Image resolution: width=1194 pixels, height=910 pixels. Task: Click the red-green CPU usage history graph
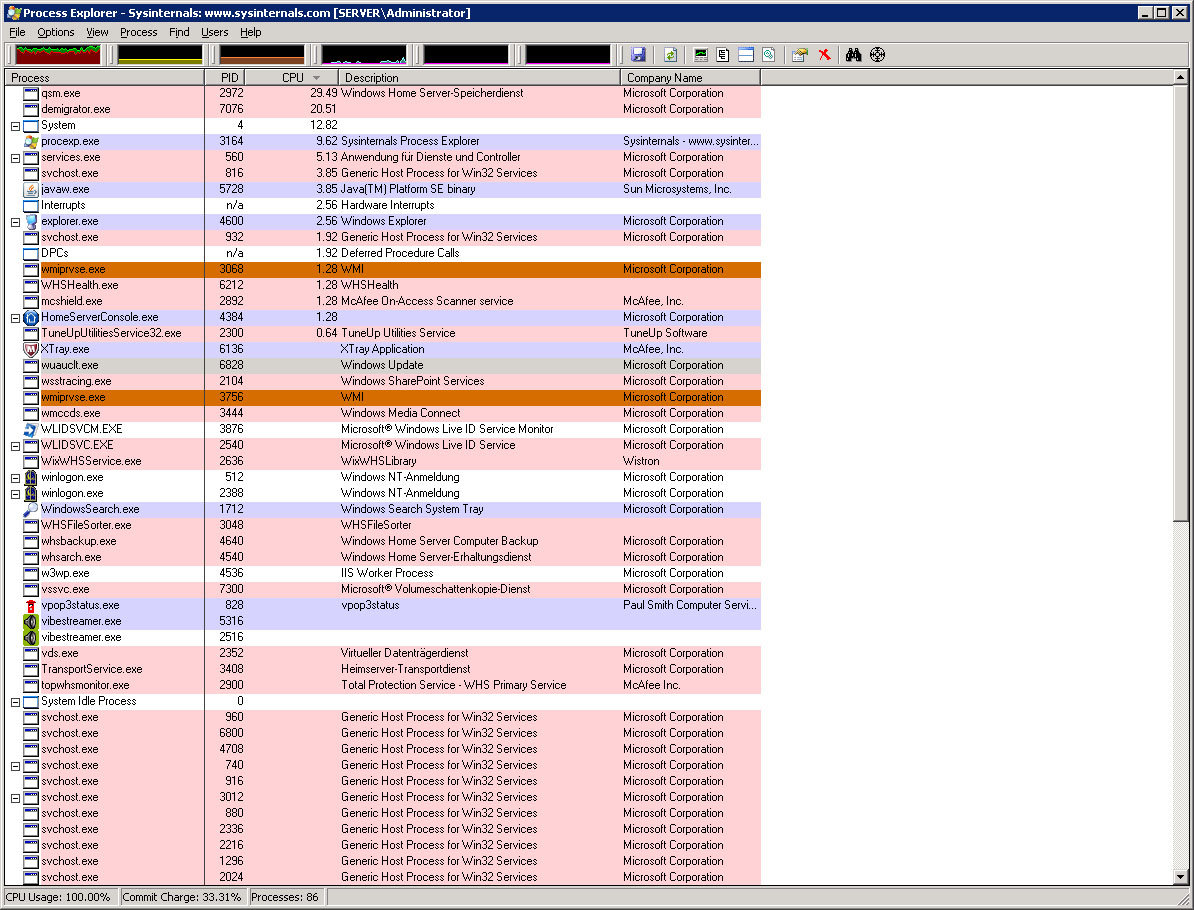[x=58, y=55]
